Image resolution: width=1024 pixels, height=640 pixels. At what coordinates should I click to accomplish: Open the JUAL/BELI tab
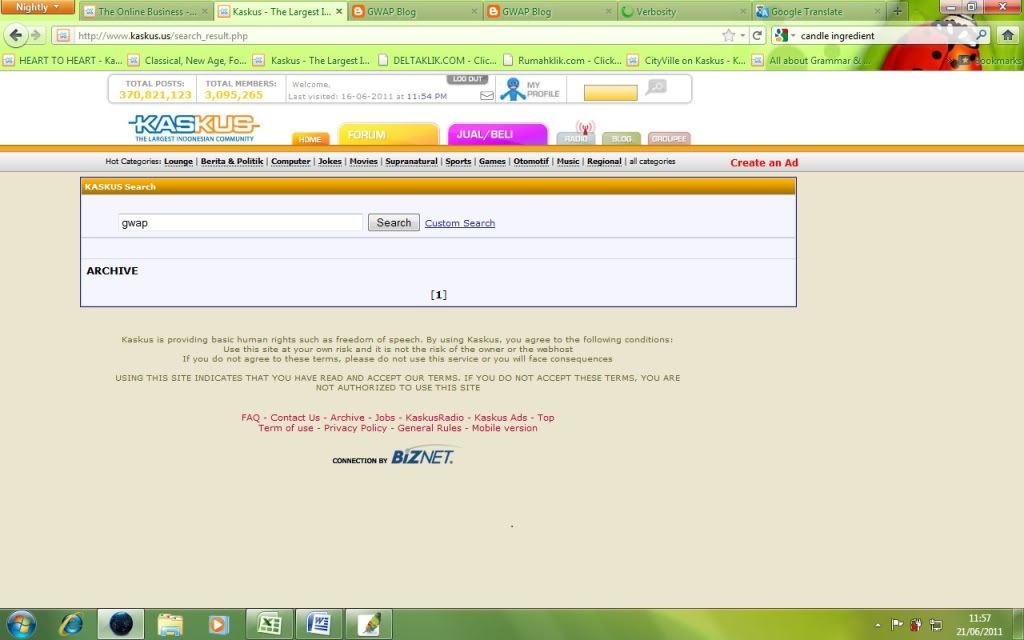tap(497, 134)
